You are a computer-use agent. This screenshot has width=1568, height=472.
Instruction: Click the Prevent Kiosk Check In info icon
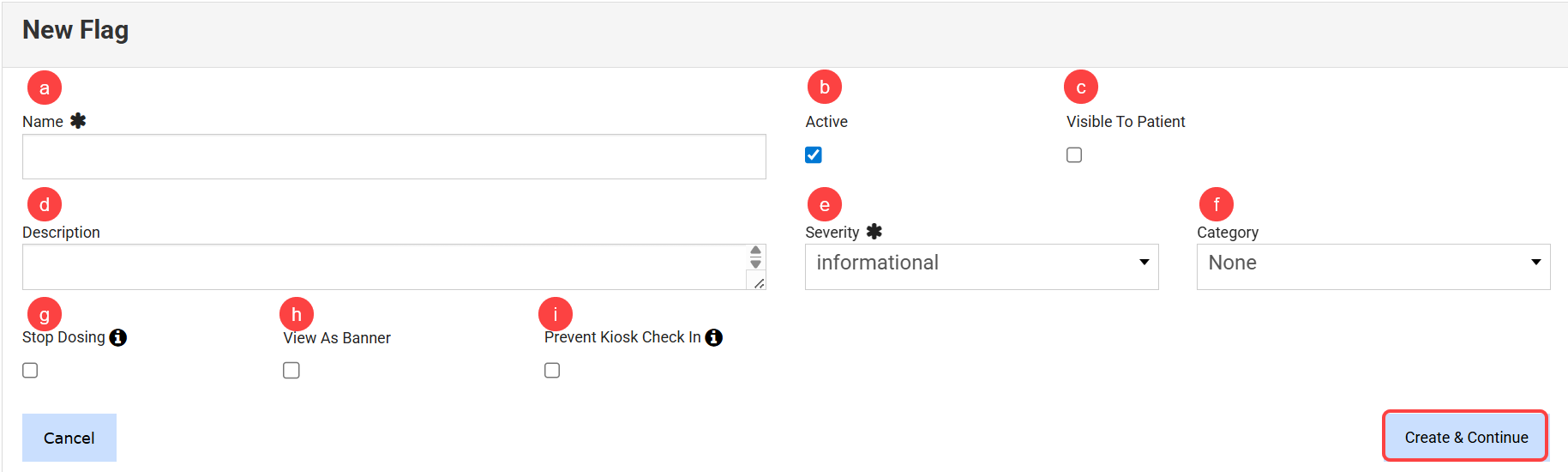713,338
